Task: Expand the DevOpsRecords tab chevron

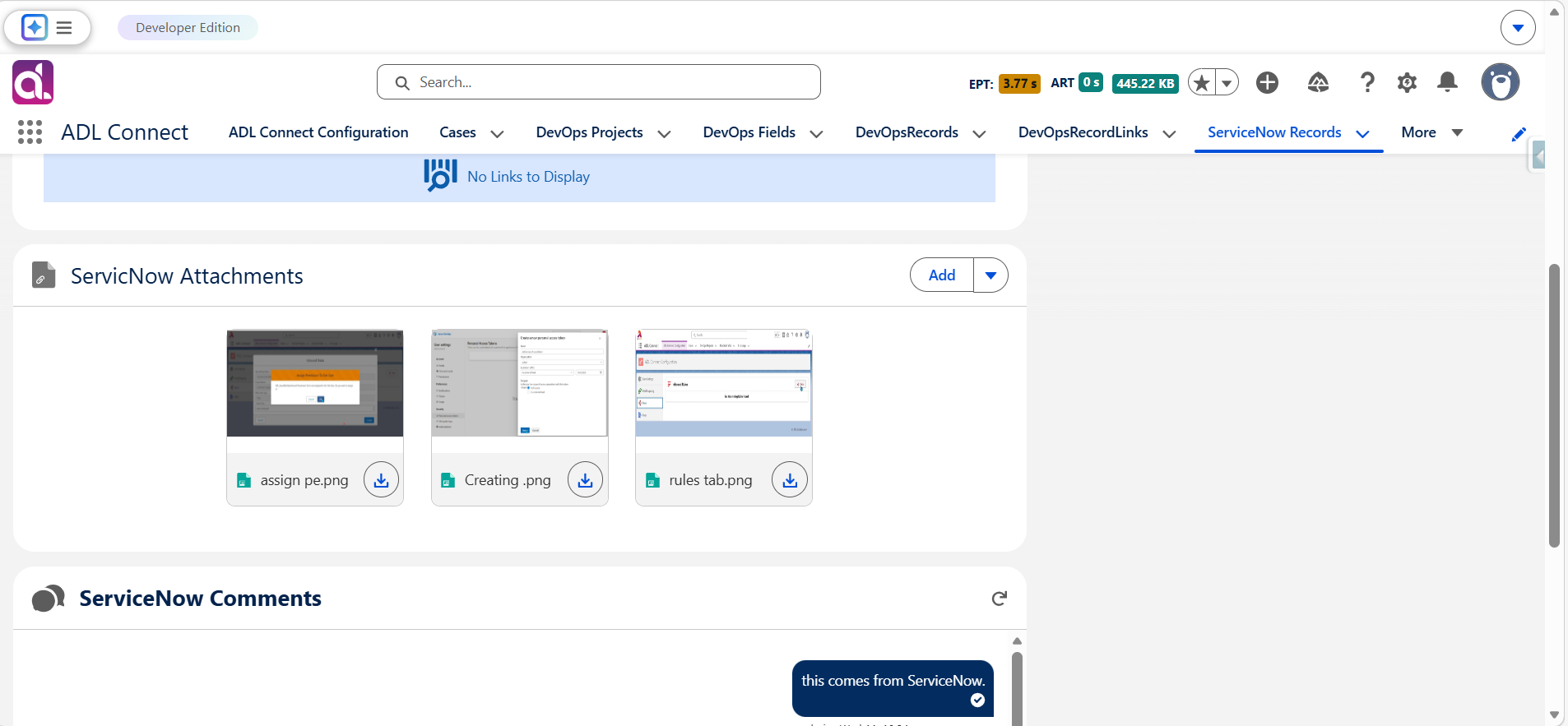Action: [979, 134]
